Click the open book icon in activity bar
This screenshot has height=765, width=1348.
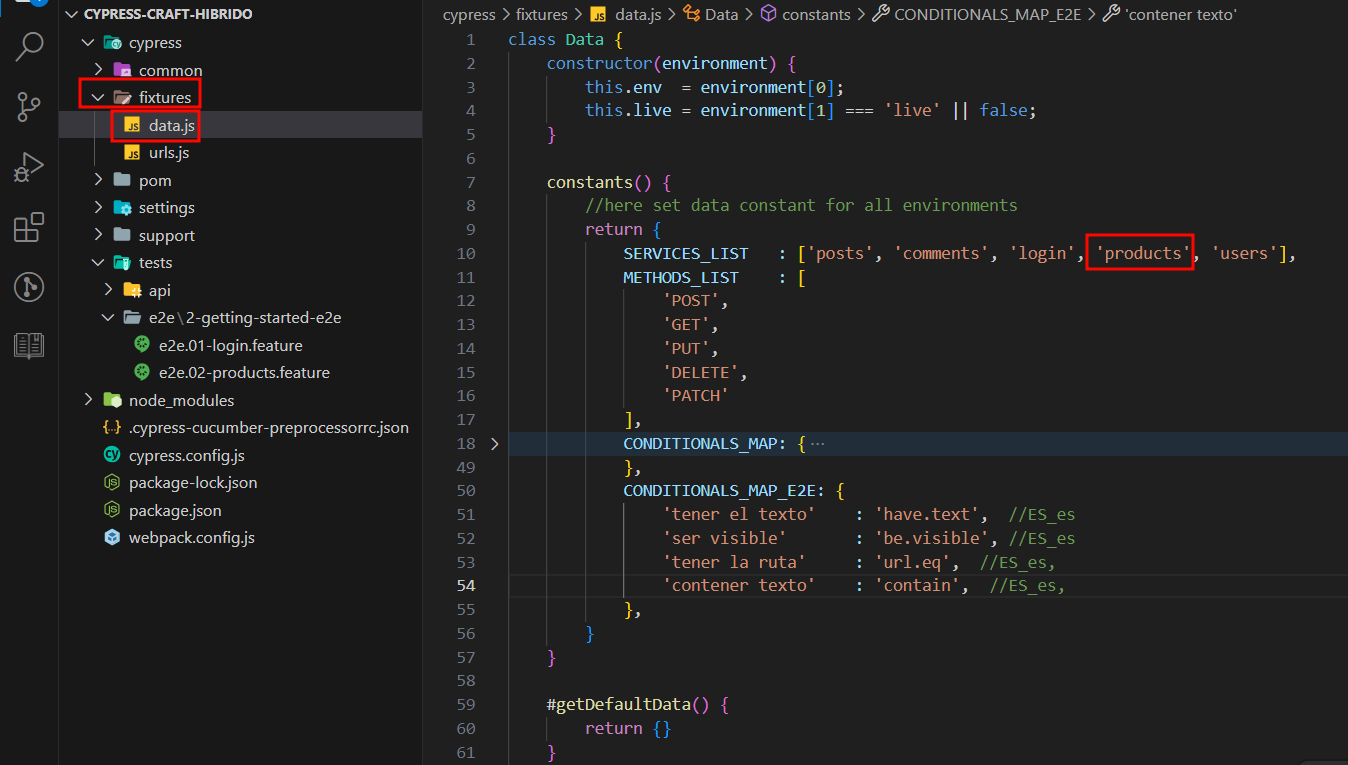29,346
